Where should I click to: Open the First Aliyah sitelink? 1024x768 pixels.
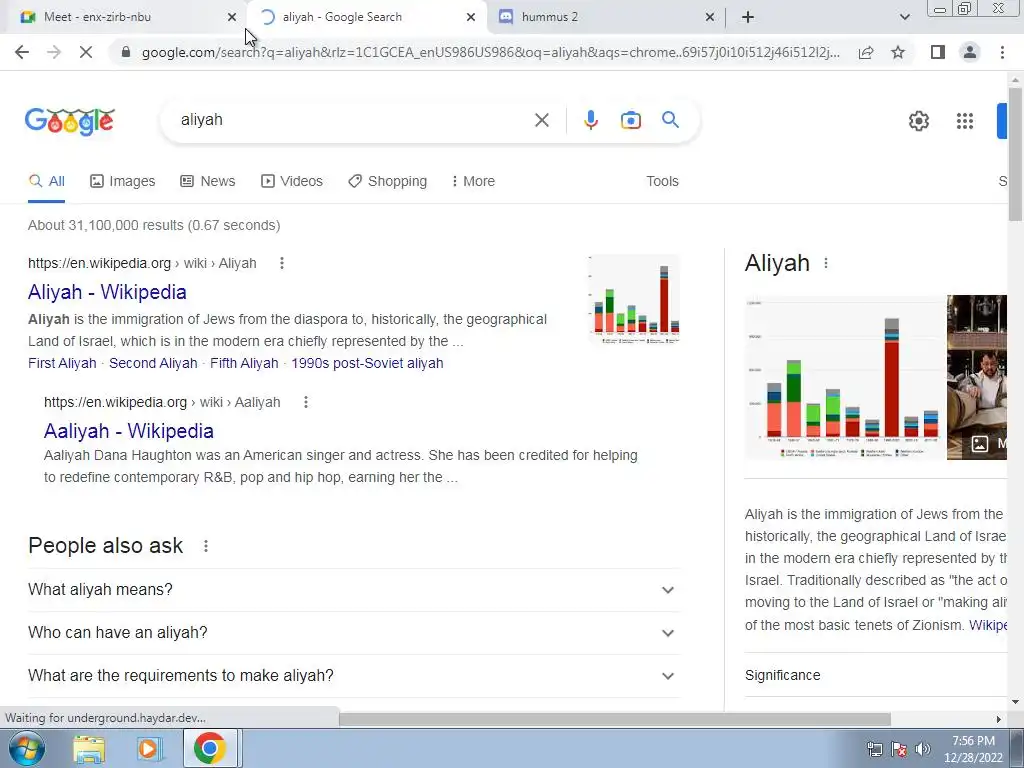(62, 363)
